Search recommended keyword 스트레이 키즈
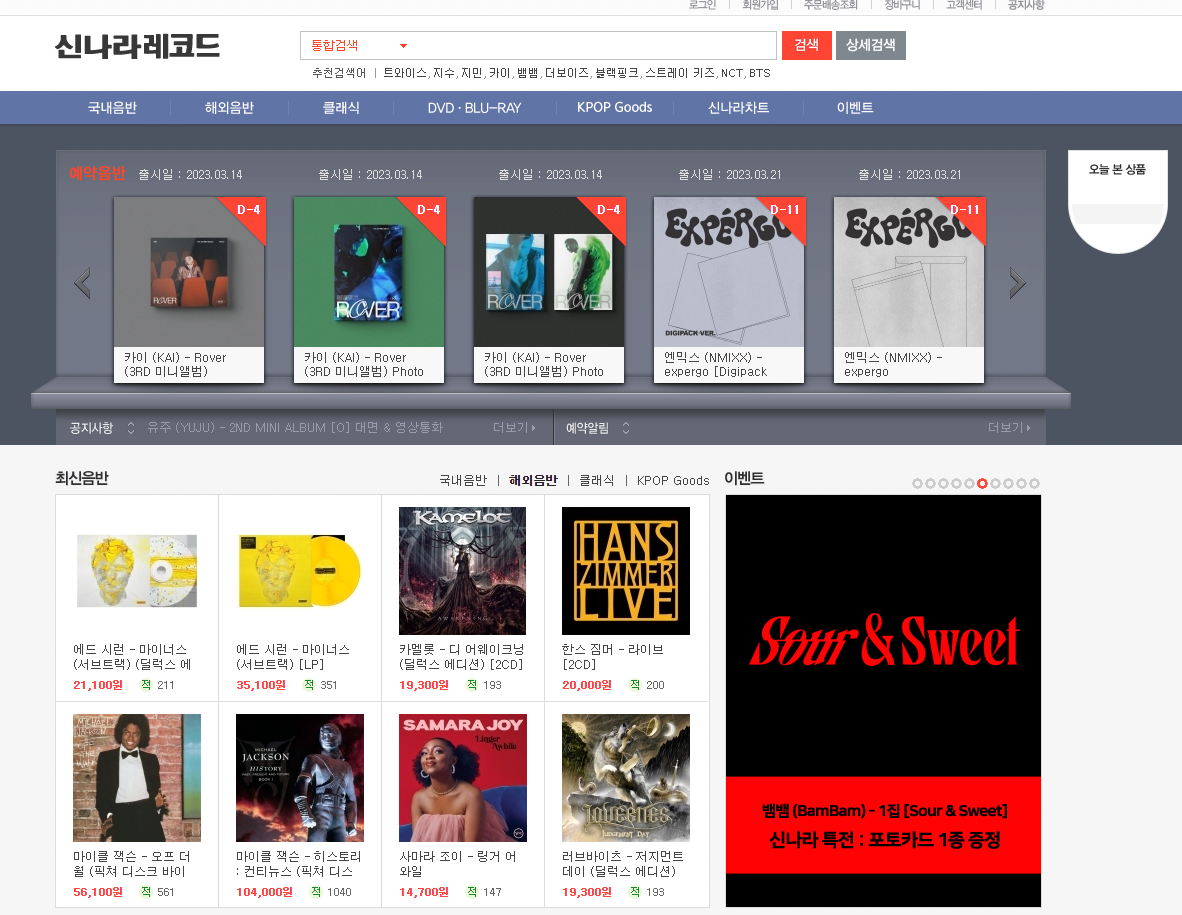Viewport: 1182px width, 915px height. point(680,73)
